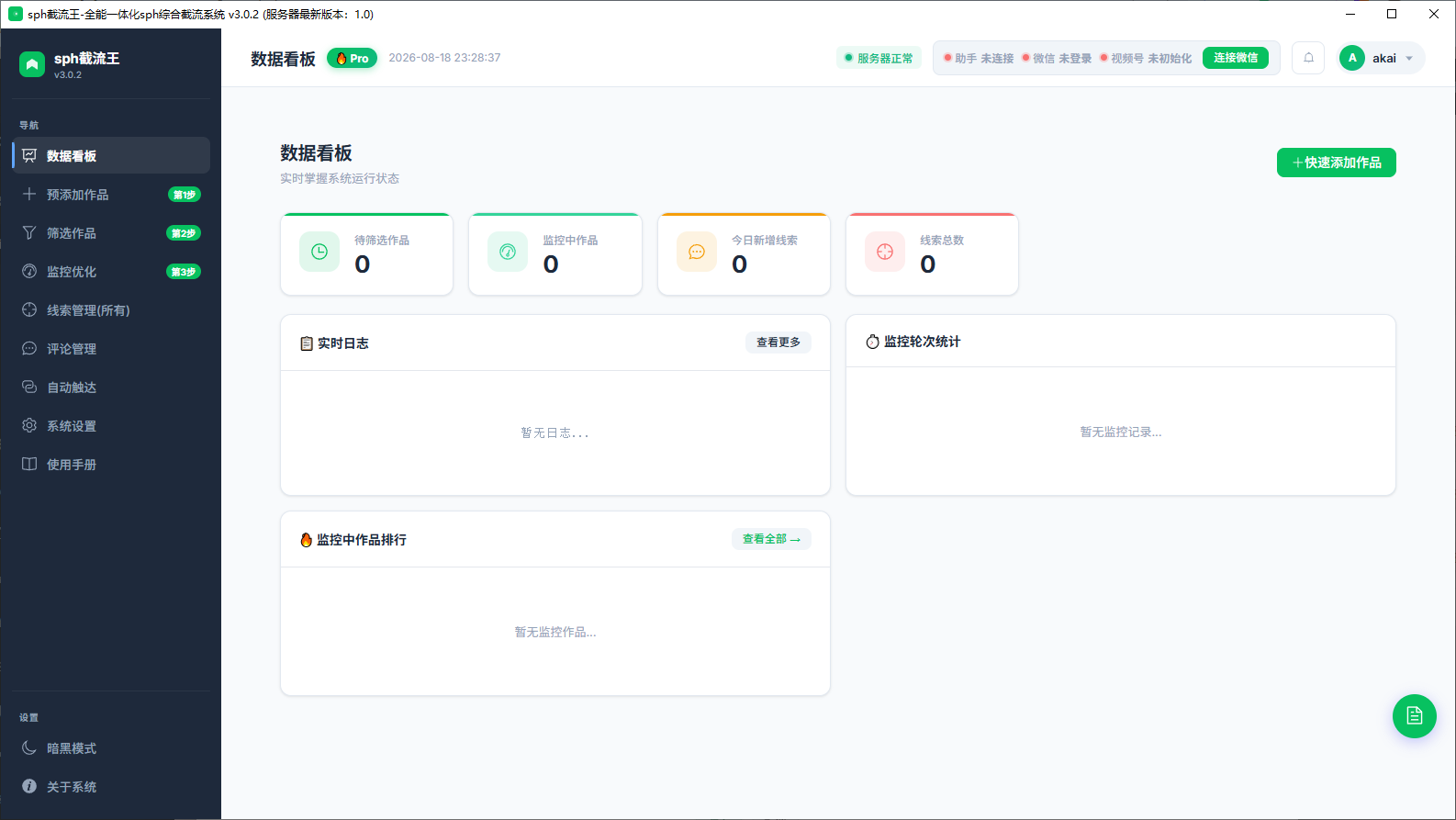Click the 第1步 badge on 预添加作品
Image resolution: width=1456 pixels, height=820 pixels.
[185, 195]
